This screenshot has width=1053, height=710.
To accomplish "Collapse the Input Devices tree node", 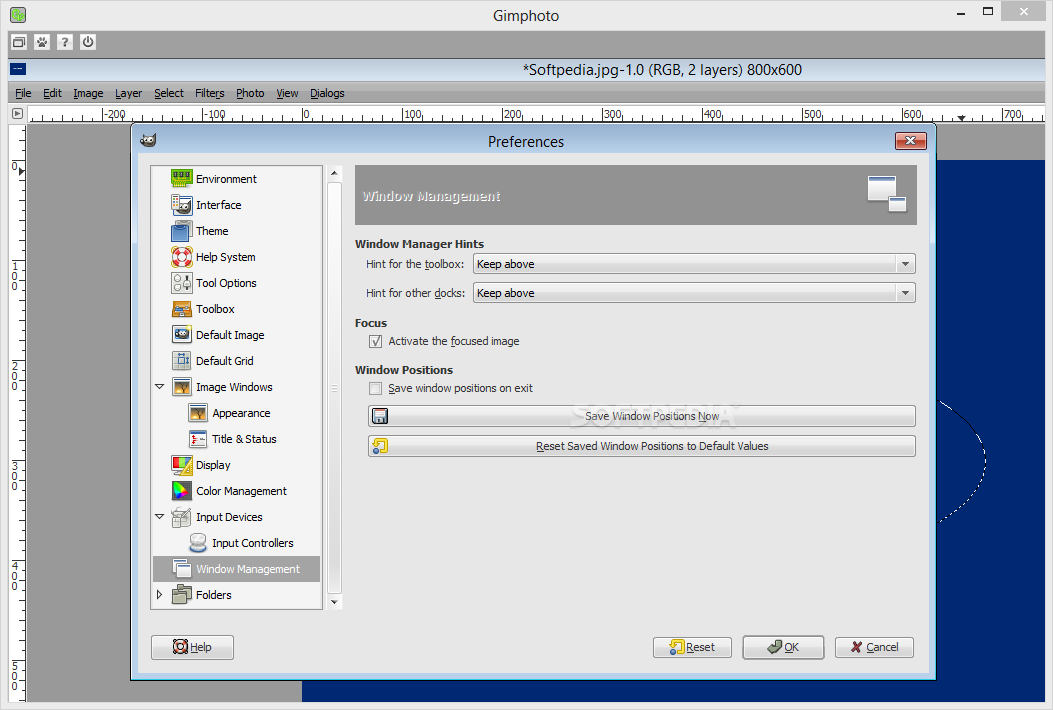I will pyautogui.click(x=160, y=517).
